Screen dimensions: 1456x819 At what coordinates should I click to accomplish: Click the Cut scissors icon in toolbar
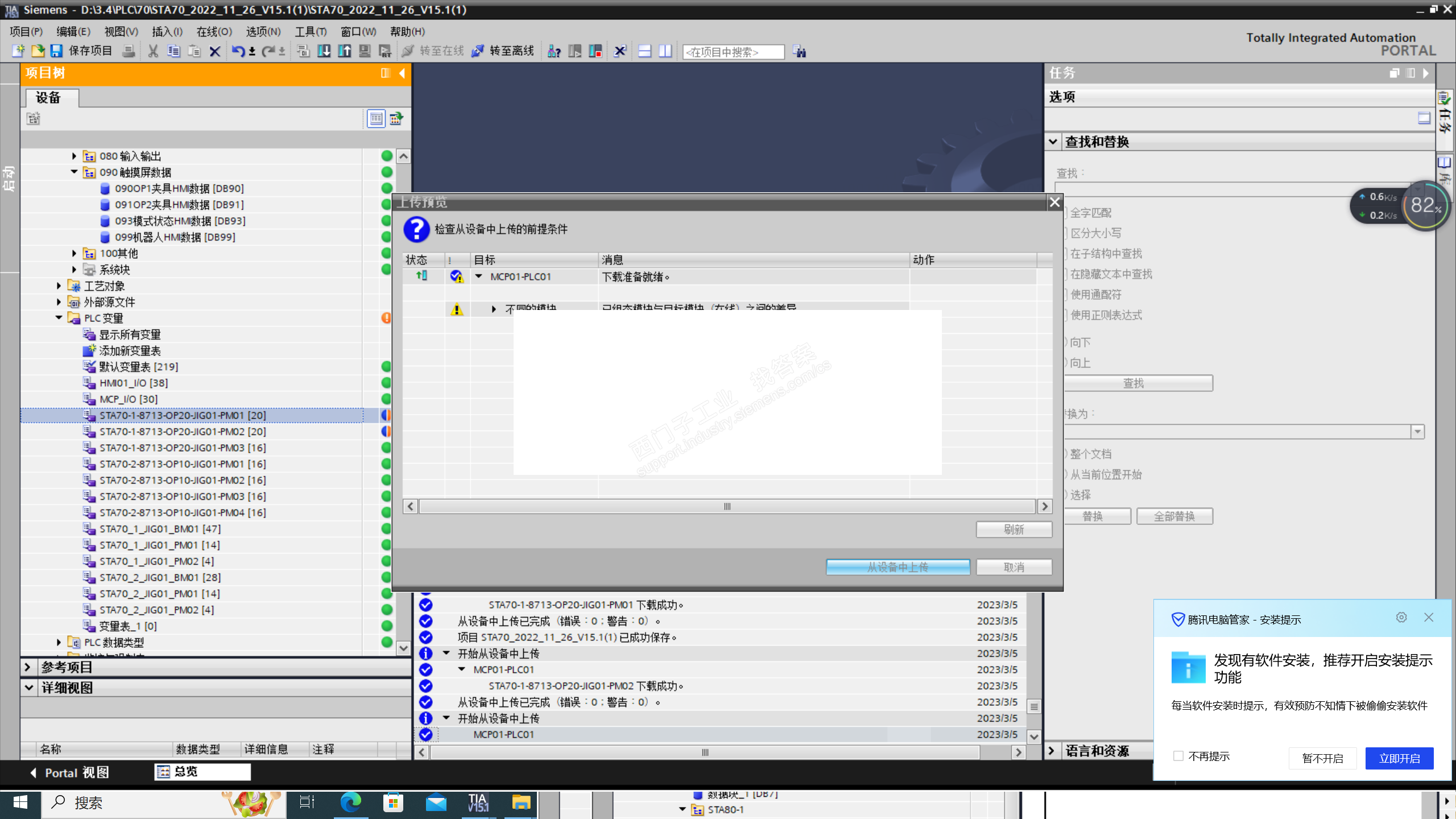(x=152, y=51)
